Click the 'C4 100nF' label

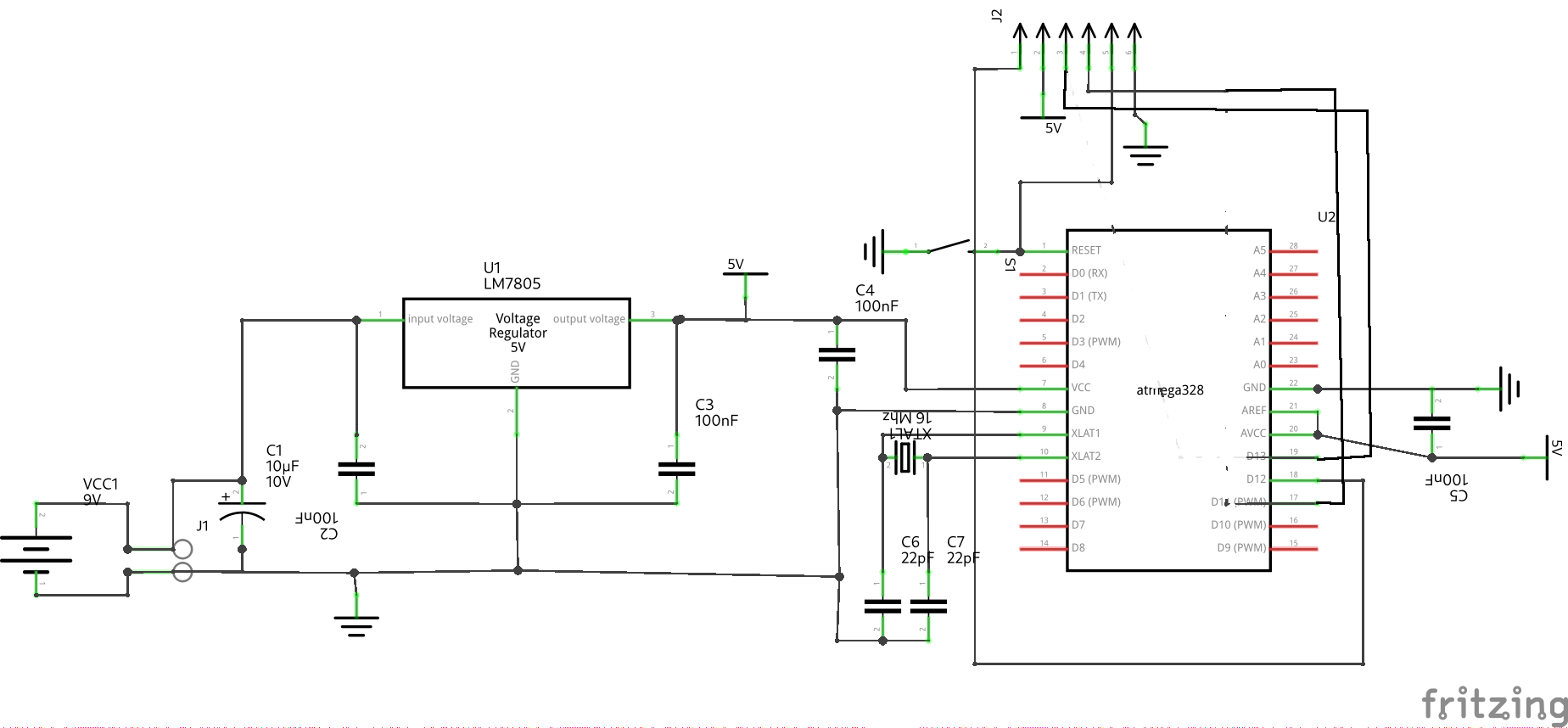click(x=876, y=299)
